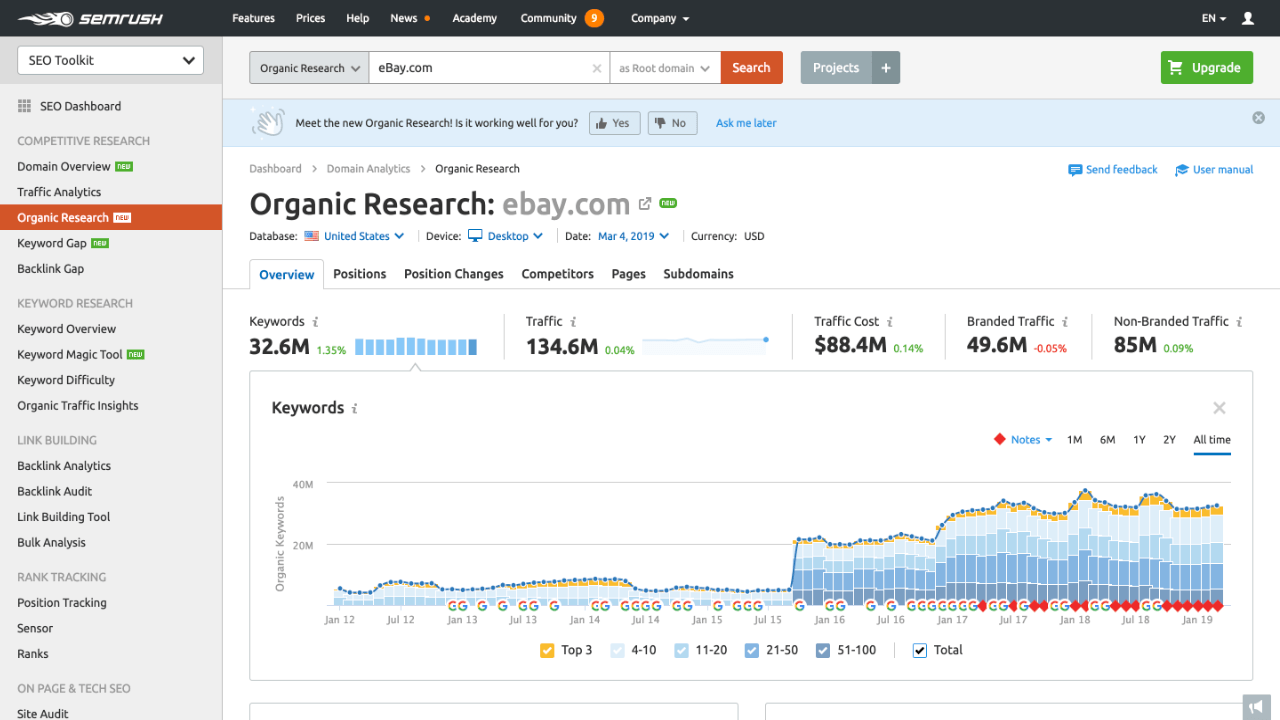Switch to the Competitors tab
The image size is (1280, 720).
[558, 274]
